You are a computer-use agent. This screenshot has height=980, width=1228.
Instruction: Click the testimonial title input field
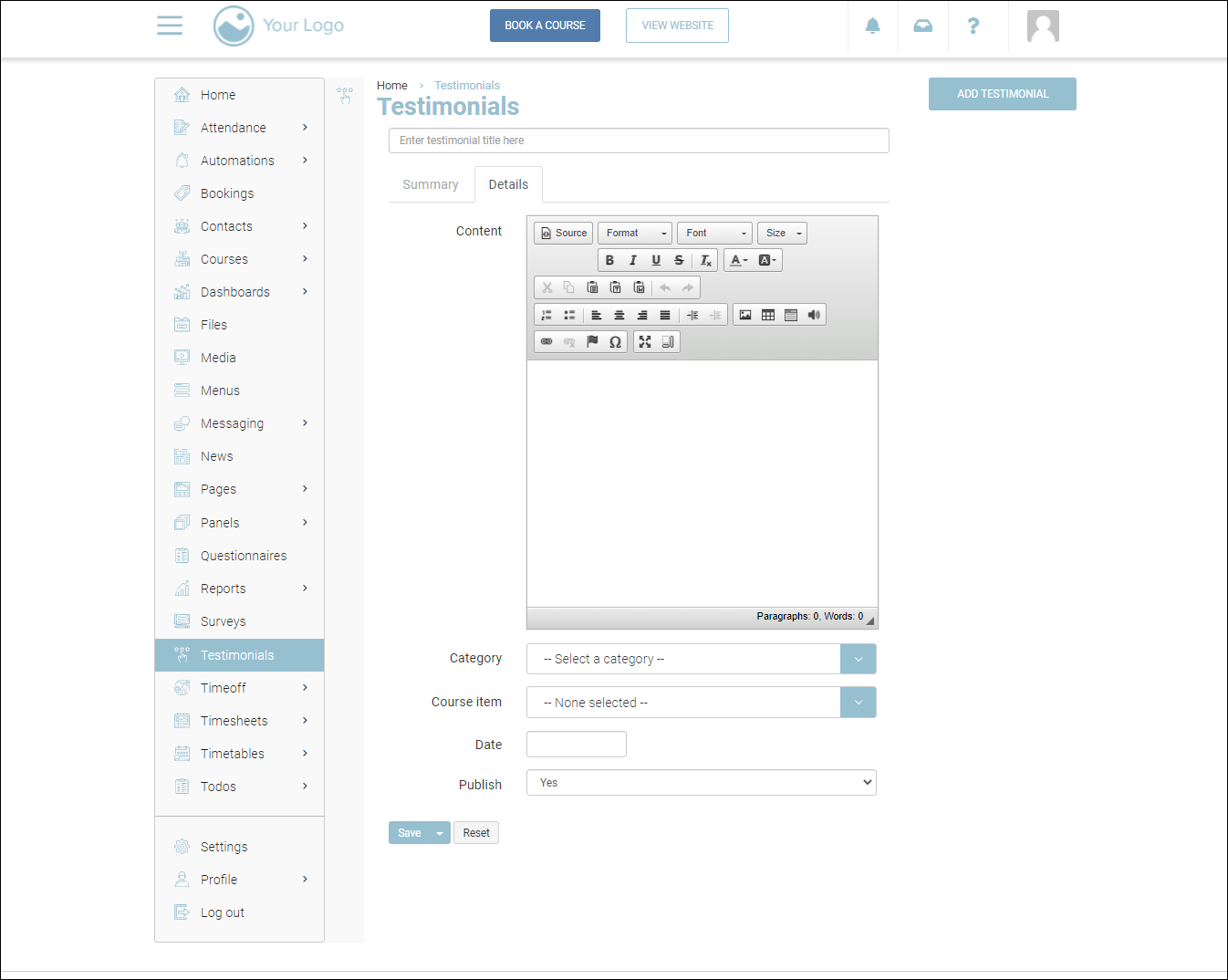(639, 141)
